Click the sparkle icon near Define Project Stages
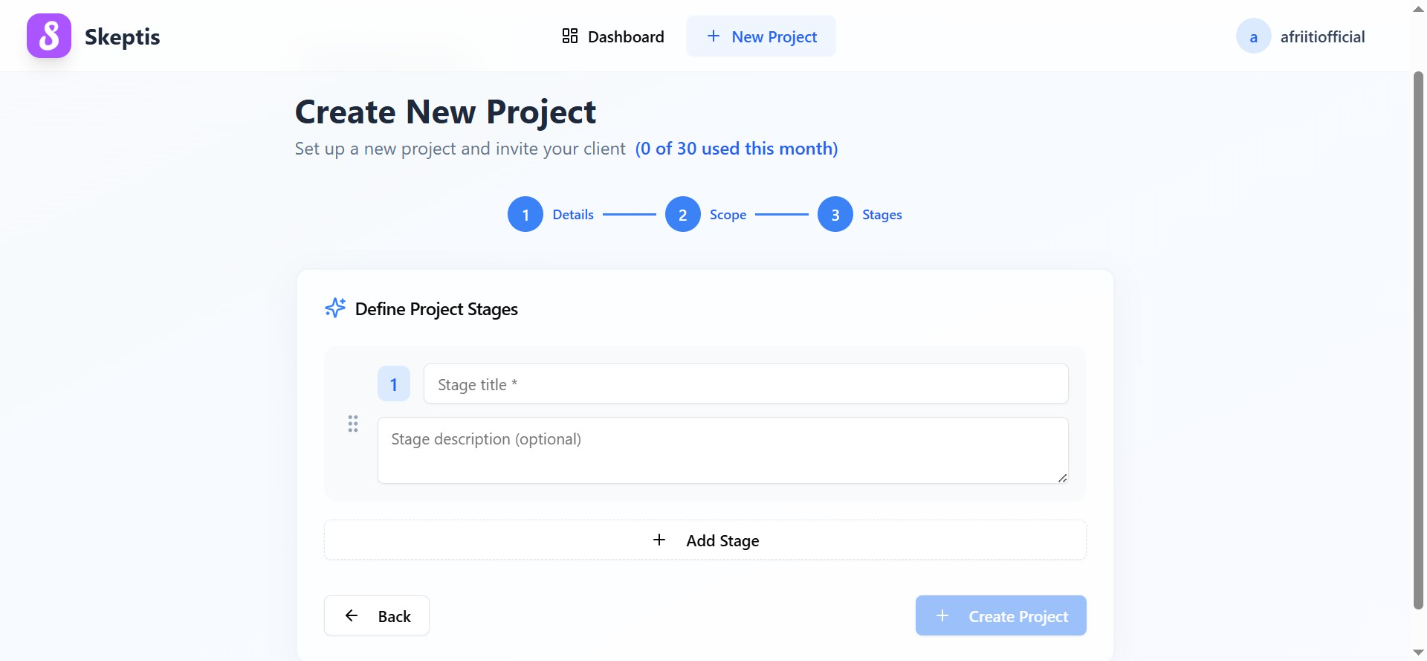The width and height of the screenshot is (1427, 661). [334, 307]
